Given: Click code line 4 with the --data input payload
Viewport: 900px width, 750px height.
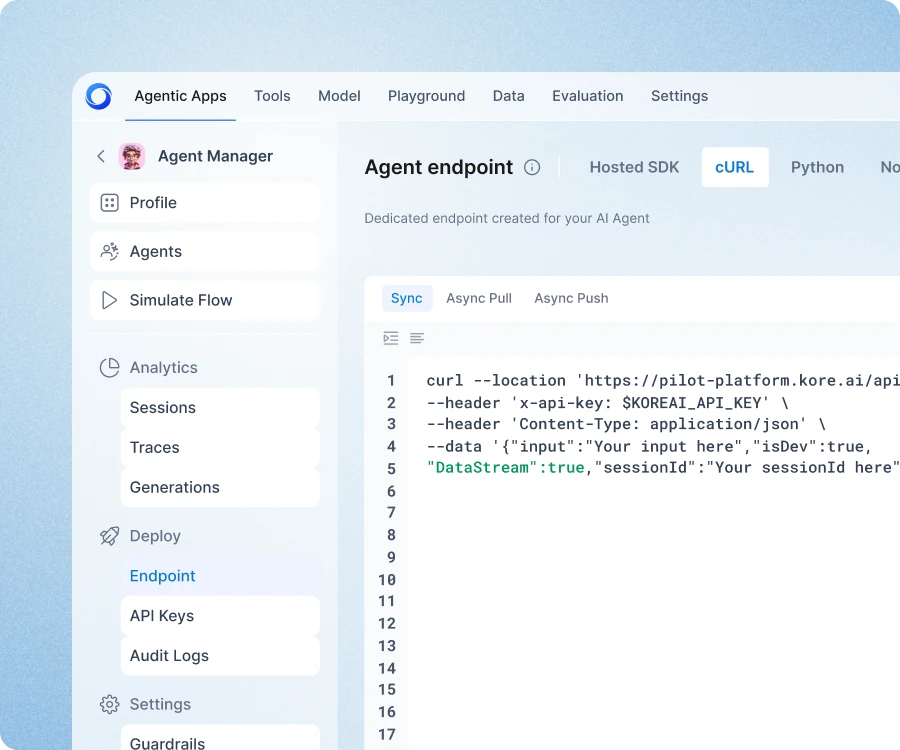Looking at the screenshot, I should coord(649,446).
